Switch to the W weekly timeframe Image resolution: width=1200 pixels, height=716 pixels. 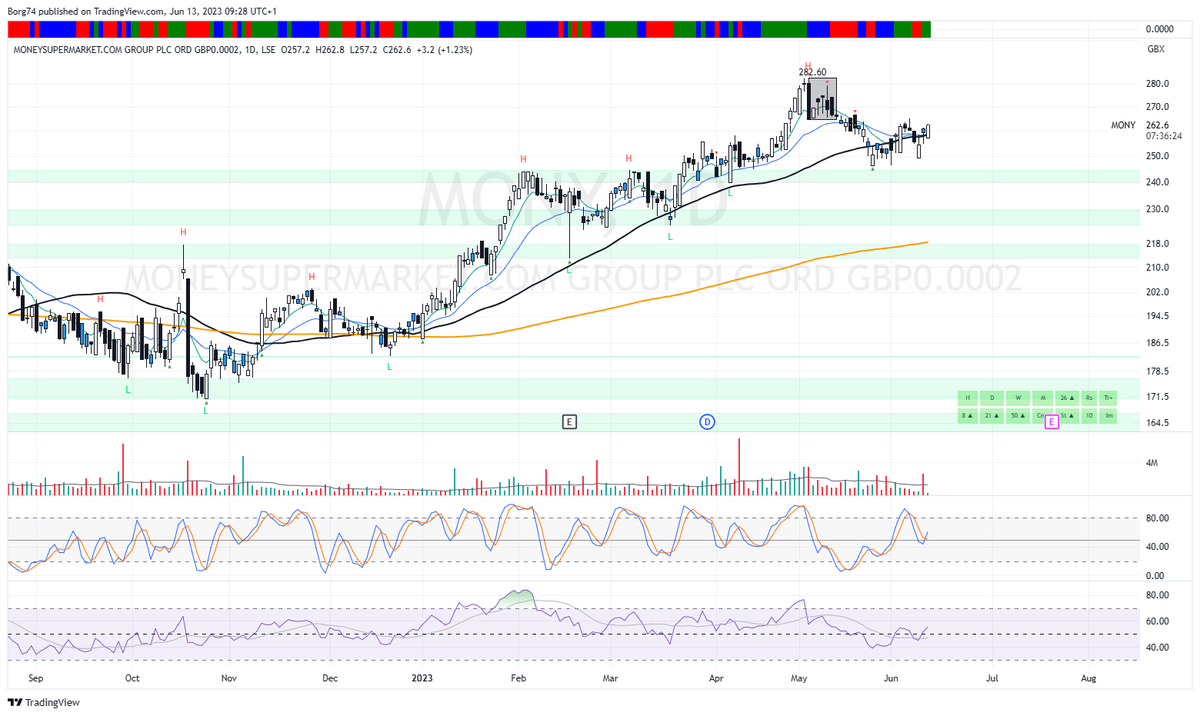(x=1019, y=397)
